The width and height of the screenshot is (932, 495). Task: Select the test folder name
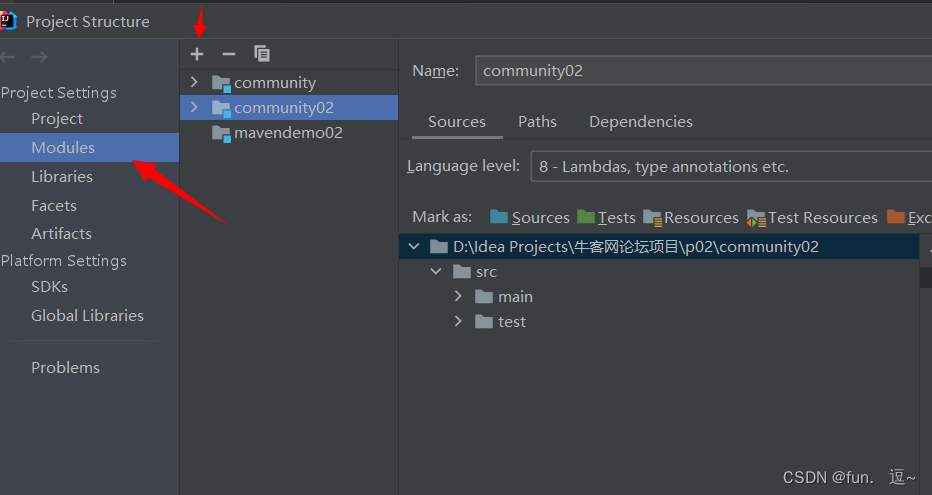[512, 322]
